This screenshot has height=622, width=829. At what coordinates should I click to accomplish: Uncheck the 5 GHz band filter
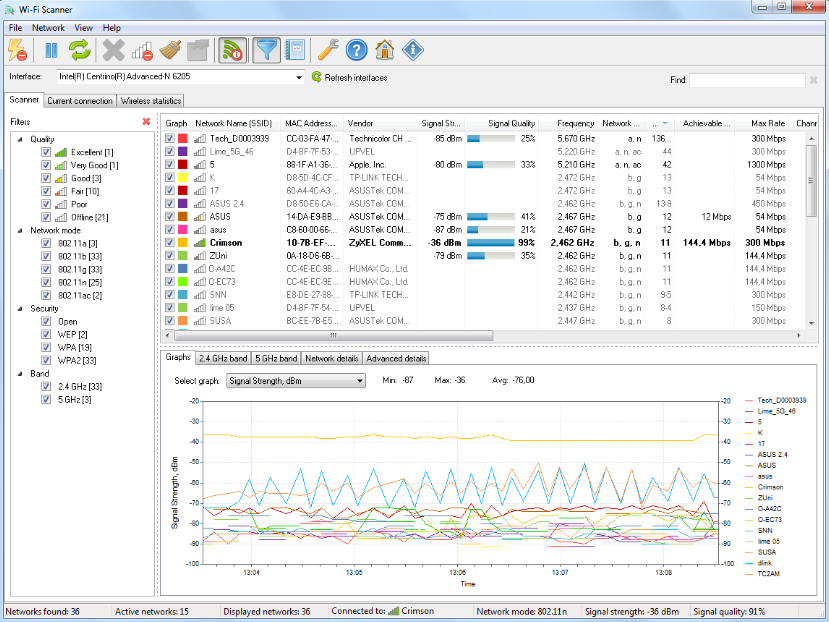click(46, 399)
